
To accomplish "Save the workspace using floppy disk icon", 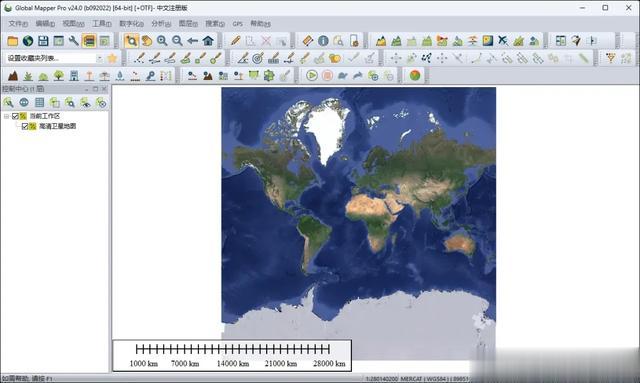I will coord(43,41).
